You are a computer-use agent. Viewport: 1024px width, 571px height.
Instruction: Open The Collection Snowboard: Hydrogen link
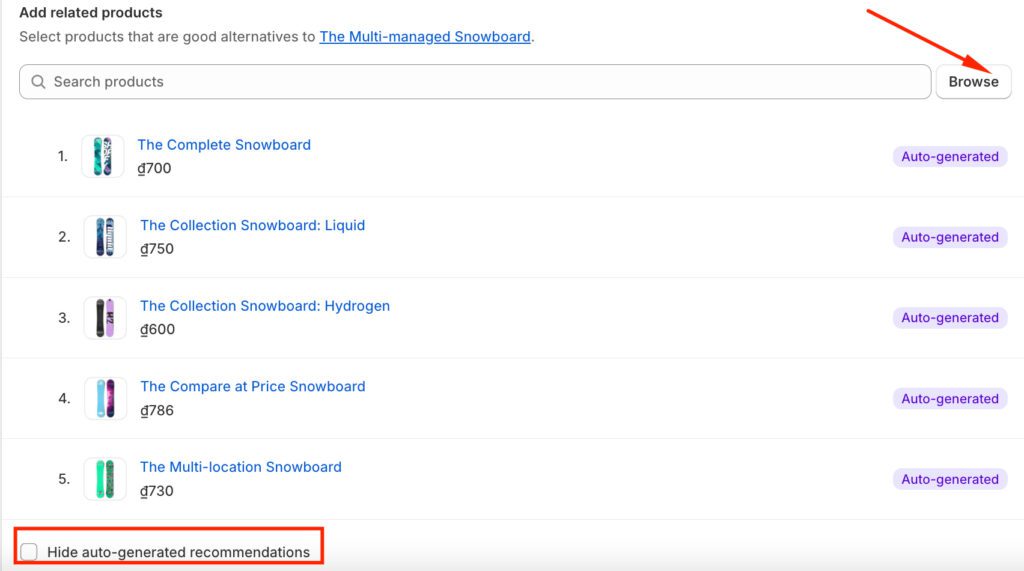pyautogui.click(x=265, y=306)
